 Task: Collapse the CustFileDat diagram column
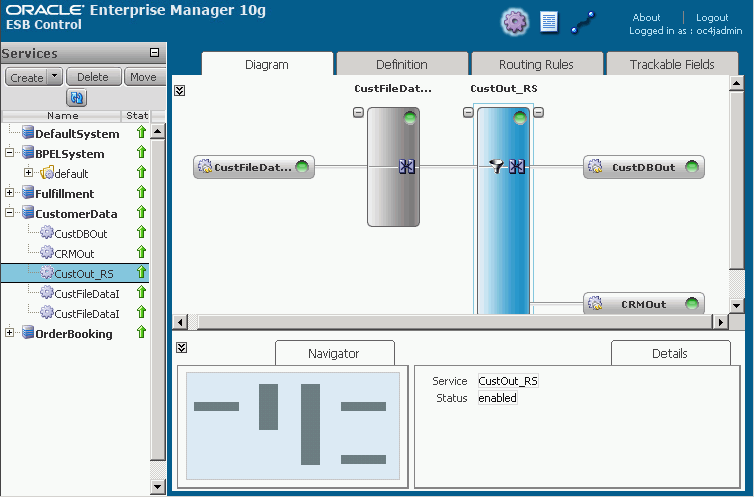click(x=358, y=112)
